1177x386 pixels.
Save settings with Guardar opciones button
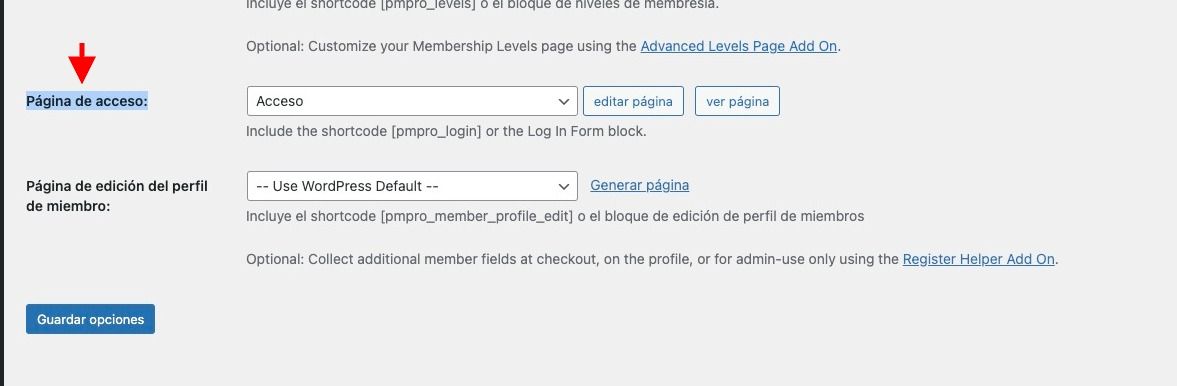tap(90, 319)
